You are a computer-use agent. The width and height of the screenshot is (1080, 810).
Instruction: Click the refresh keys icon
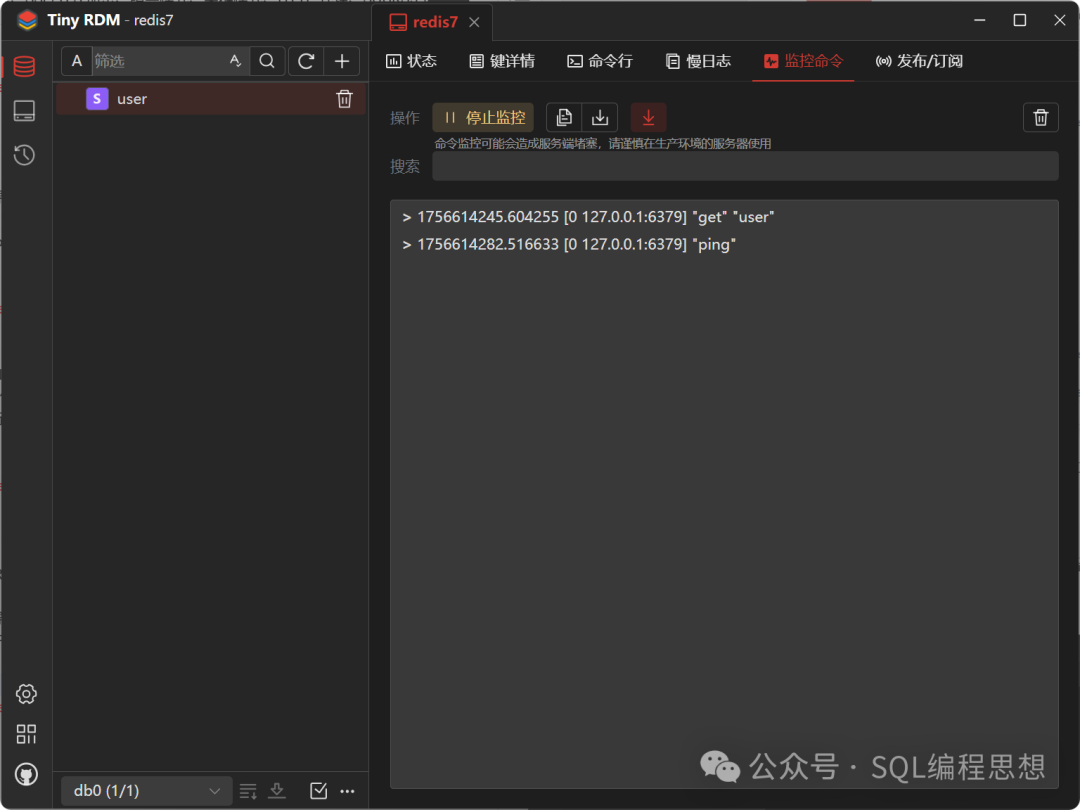coord(306,61)
